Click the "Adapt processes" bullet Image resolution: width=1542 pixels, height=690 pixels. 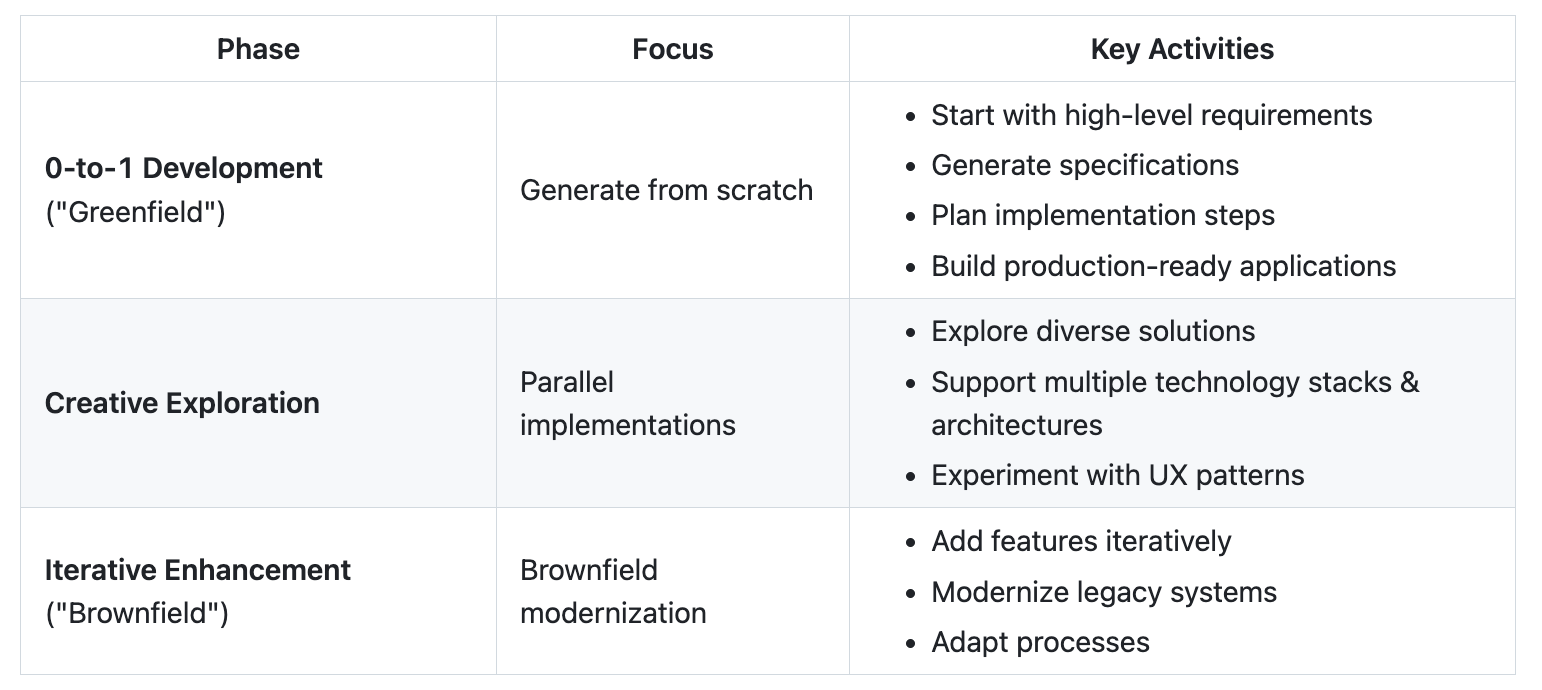pos(1040,642)
